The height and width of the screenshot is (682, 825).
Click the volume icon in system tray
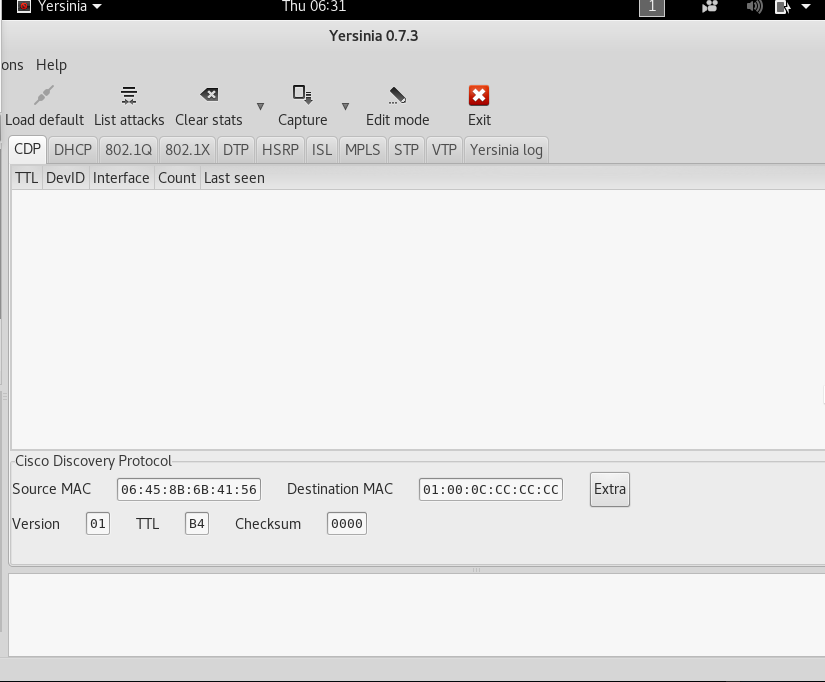[754, 7]
